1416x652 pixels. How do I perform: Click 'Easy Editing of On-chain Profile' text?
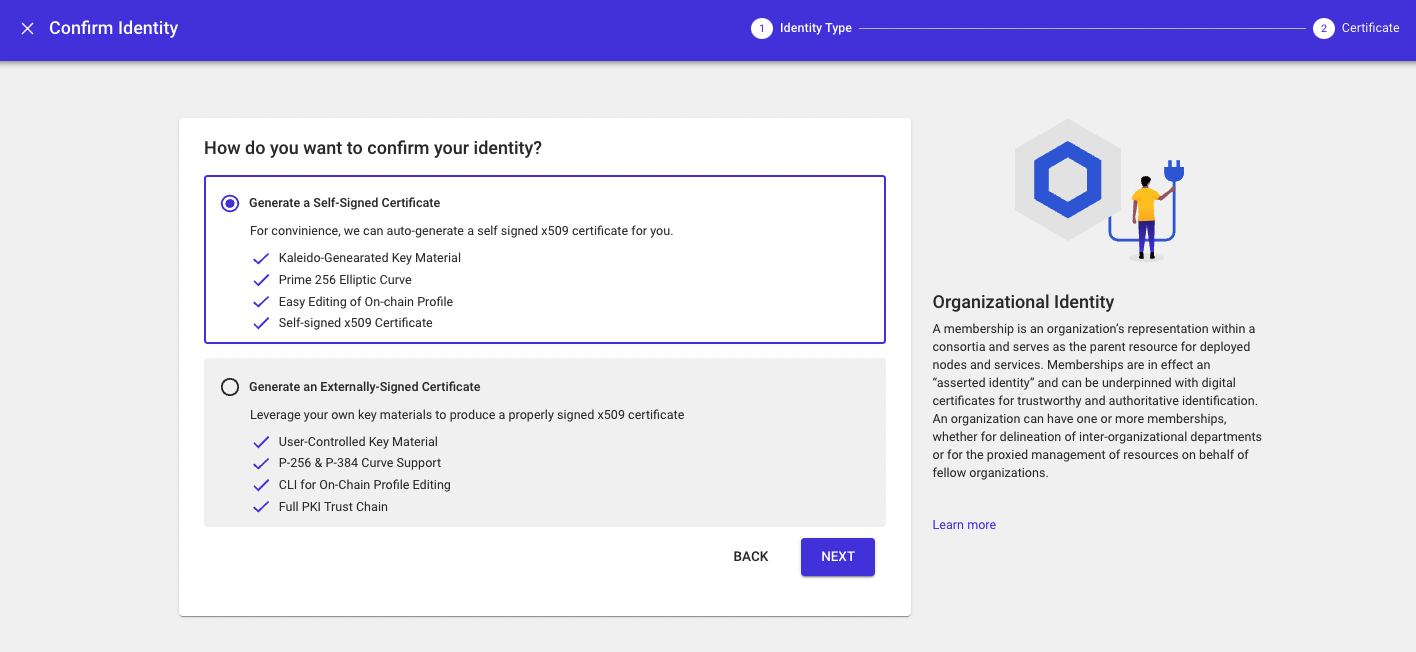[366, 302]
